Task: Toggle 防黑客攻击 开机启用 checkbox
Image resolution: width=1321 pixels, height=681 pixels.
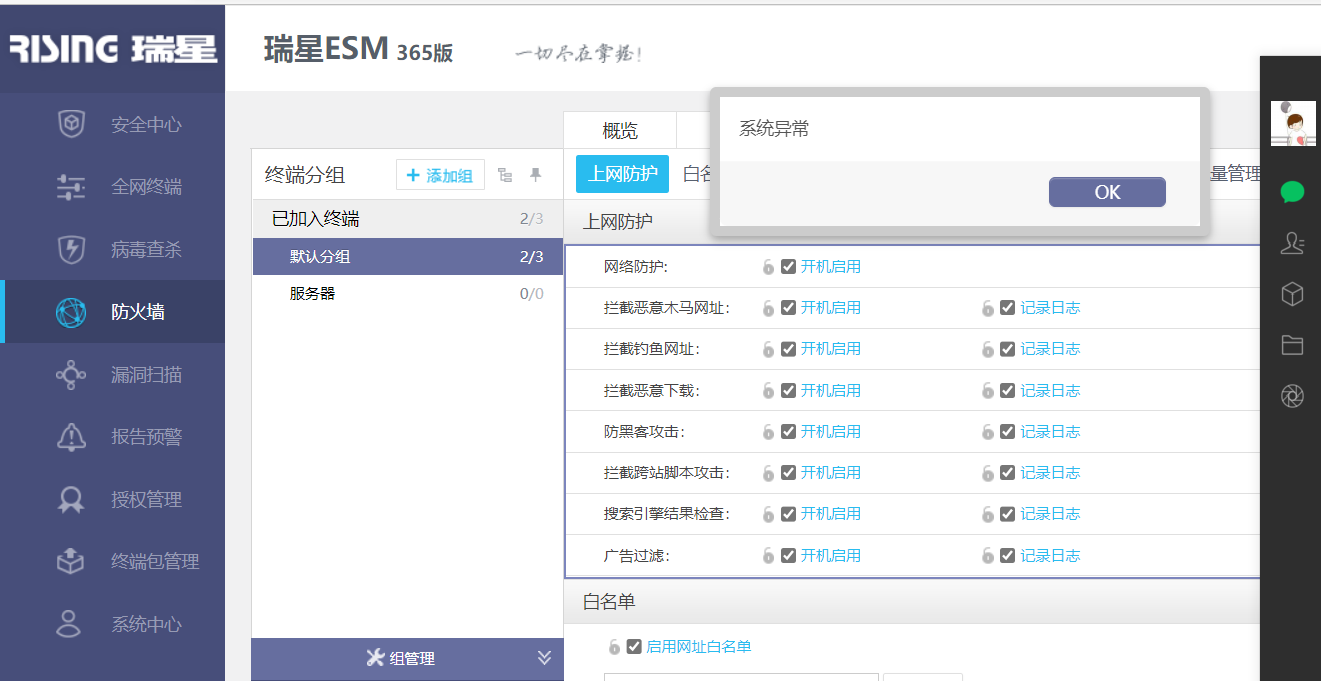Action: pyautogui.click(x=789, y=432)
